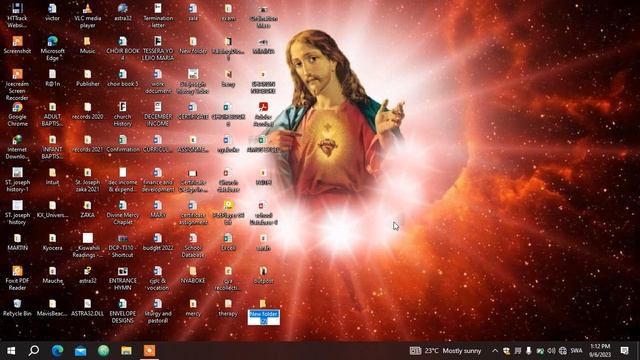Select the choir book 3 file
Image resolution: width=640 pixels, height=360 pixels.
(x=122, y=78)
